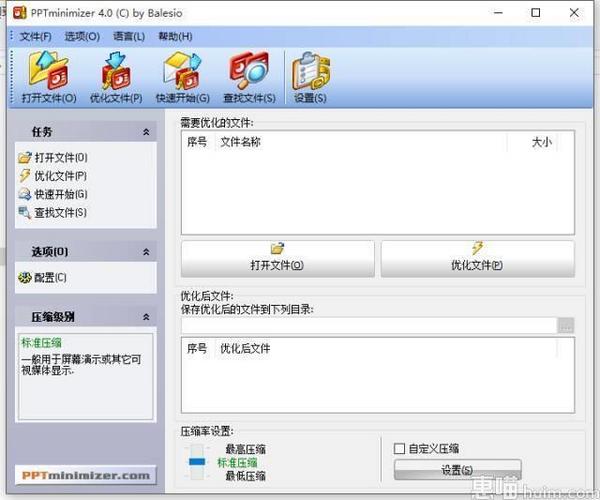The image size is (600, 500).
Task: Open 设置(S) from the toolbar
Action: (x=310, y=77)
